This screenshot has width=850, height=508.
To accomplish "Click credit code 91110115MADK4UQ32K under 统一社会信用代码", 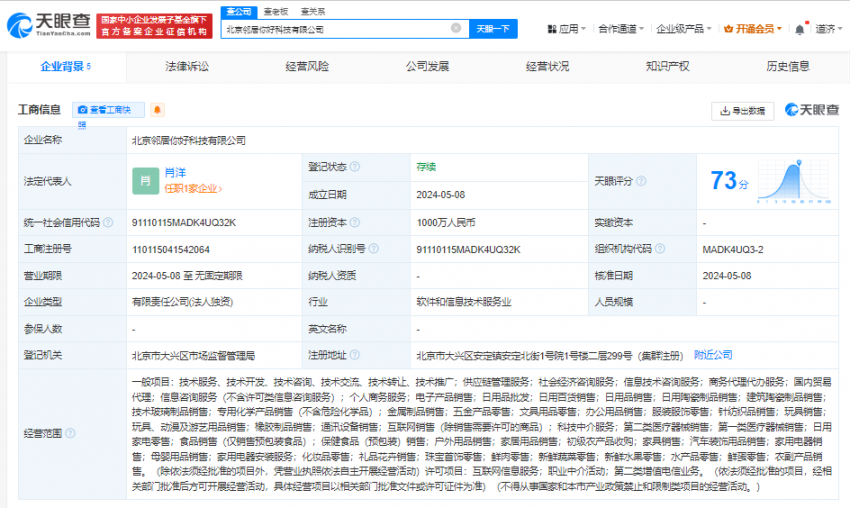I will [x=184, y=223].
